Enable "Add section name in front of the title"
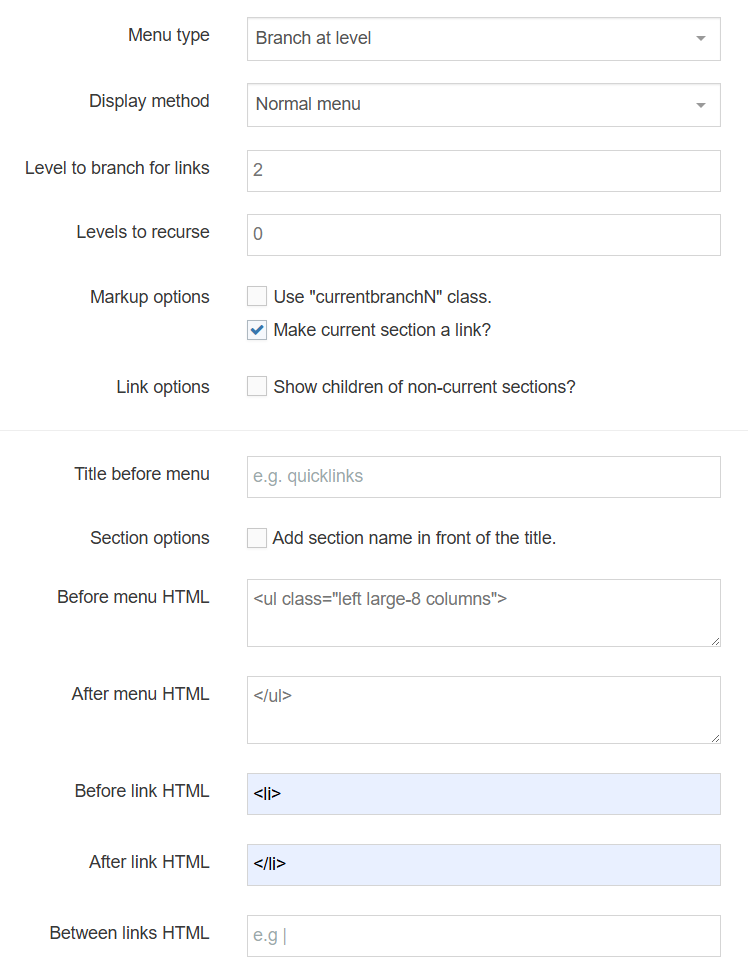 pyautogui.click(x=256, y=537)
